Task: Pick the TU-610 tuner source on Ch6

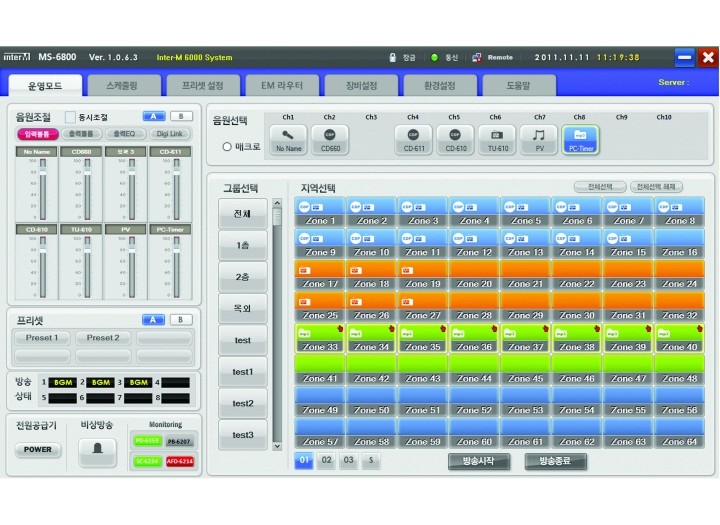Action: [497, 139]
